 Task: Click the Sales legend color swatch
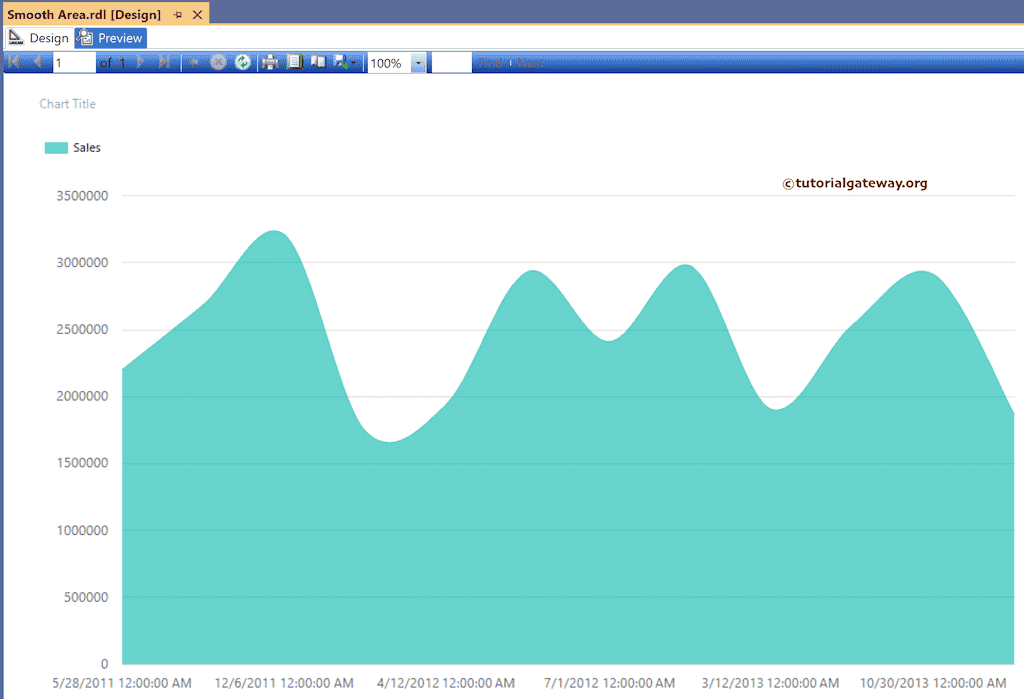(56, 148)
